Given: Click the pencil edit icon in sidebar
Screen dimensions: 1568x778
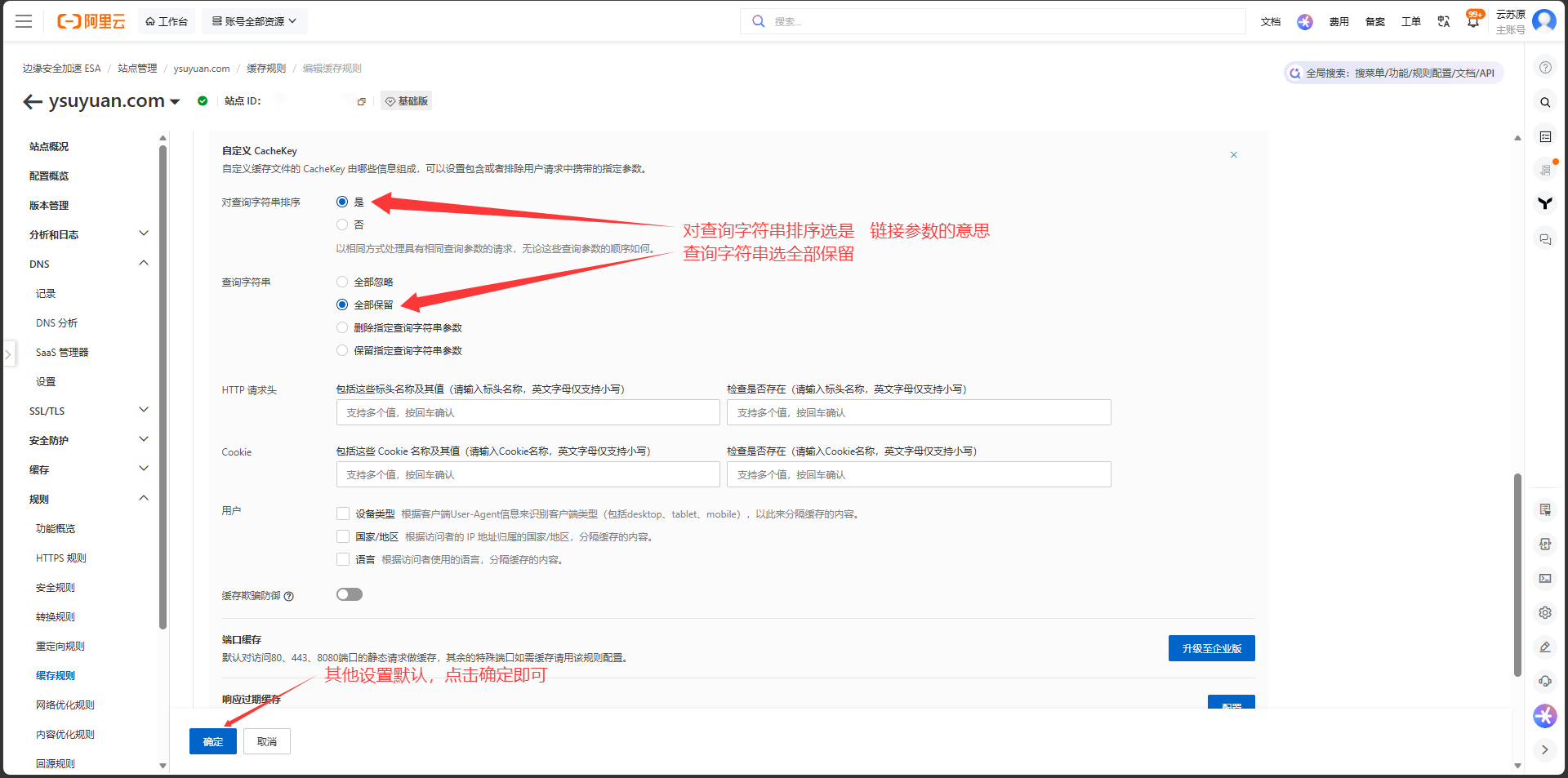Looking at the screenshot, I should (1545, 647).
